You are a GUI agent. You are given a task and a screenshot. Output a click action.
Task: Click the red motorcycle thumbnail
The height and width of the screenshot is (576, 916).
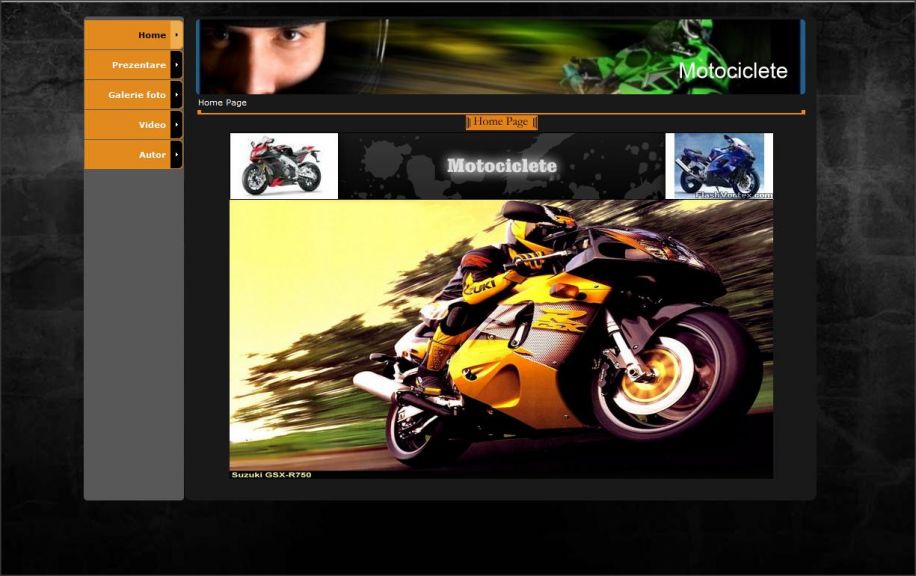pos(283,166)
